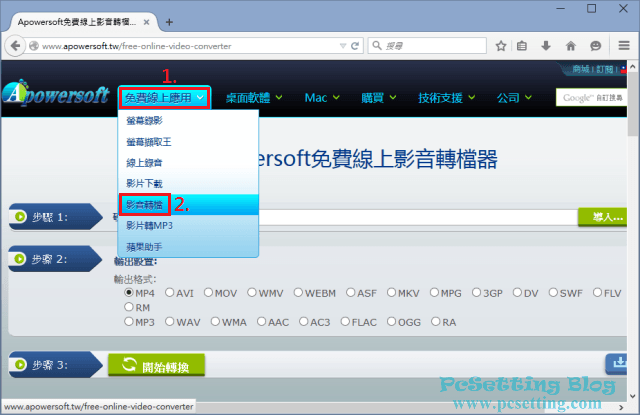640x415 pixels.
Task: Choose the WAV audio option
Action: 169,322
